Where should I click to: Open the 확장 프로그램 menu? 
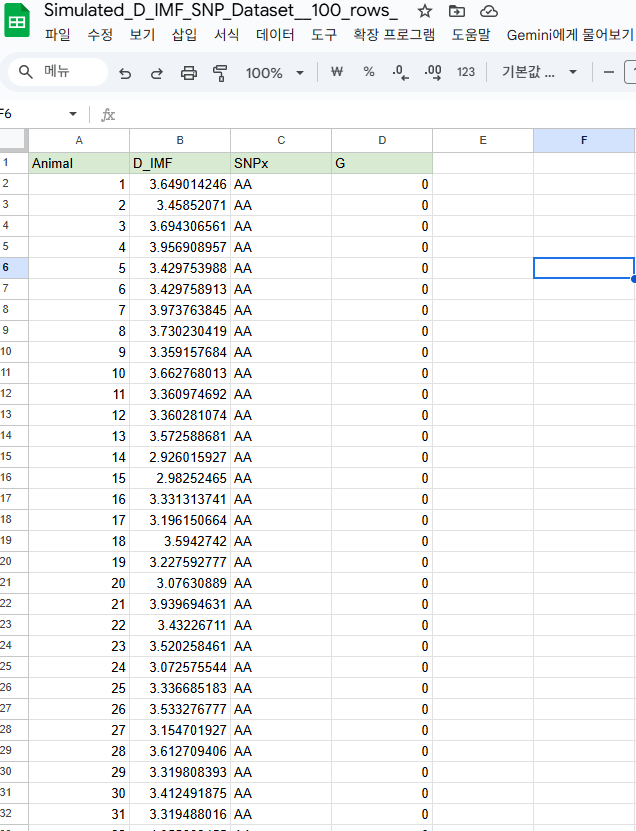[x=394, y=35]
